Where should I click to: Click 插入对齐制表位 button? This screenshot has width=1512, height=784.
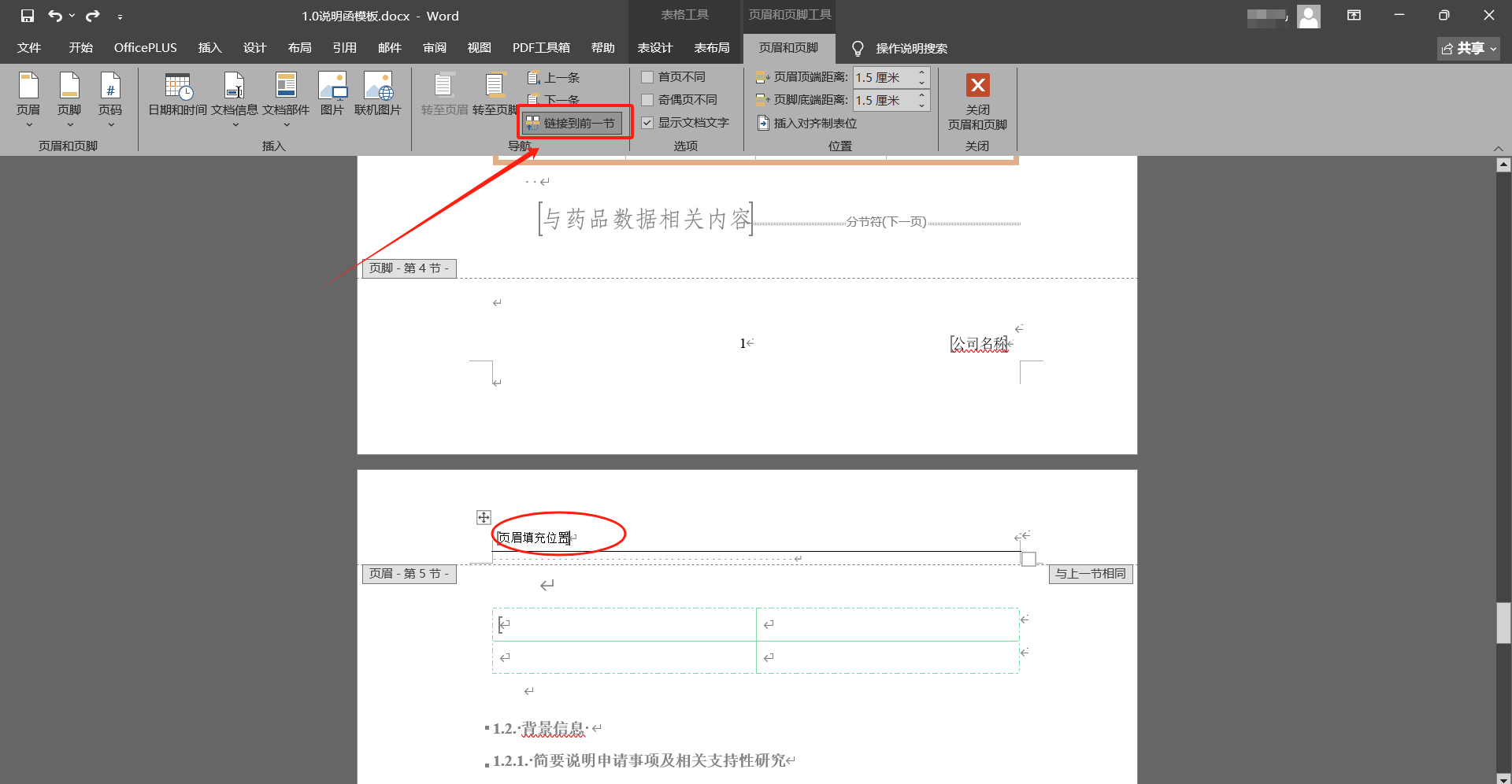coord(807,123)
